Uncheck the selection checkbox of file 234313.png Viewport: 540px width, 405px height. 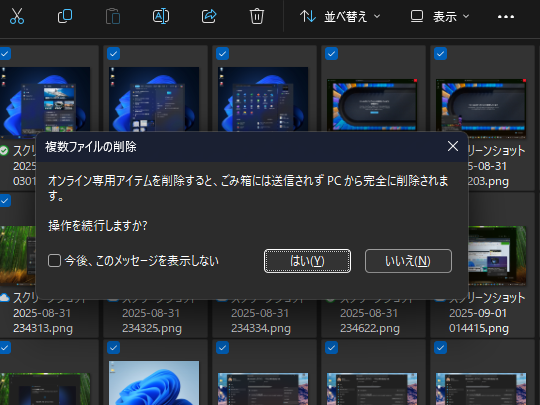click(x=5, y=200)
